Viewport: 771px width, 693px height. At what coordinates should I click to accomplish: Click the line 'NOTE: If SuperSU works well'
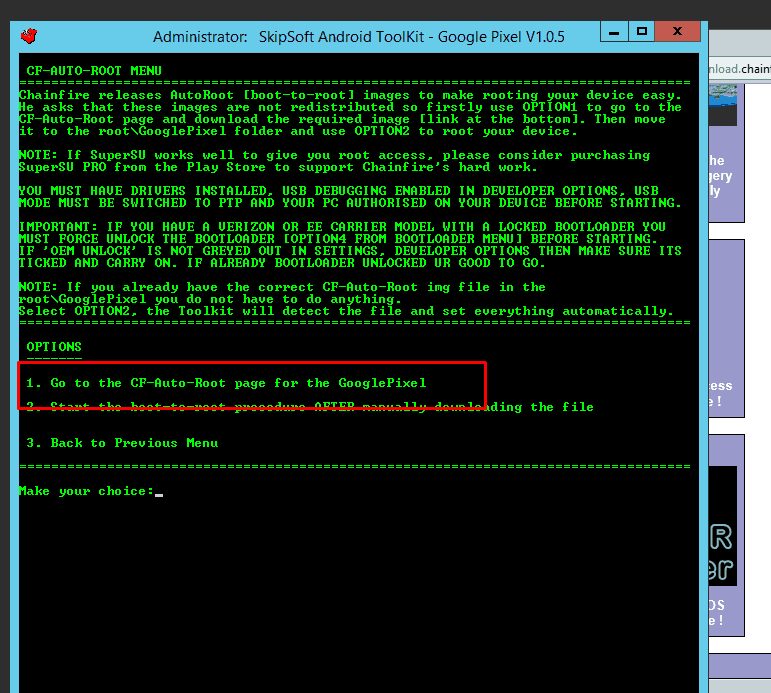click(334, 155)
